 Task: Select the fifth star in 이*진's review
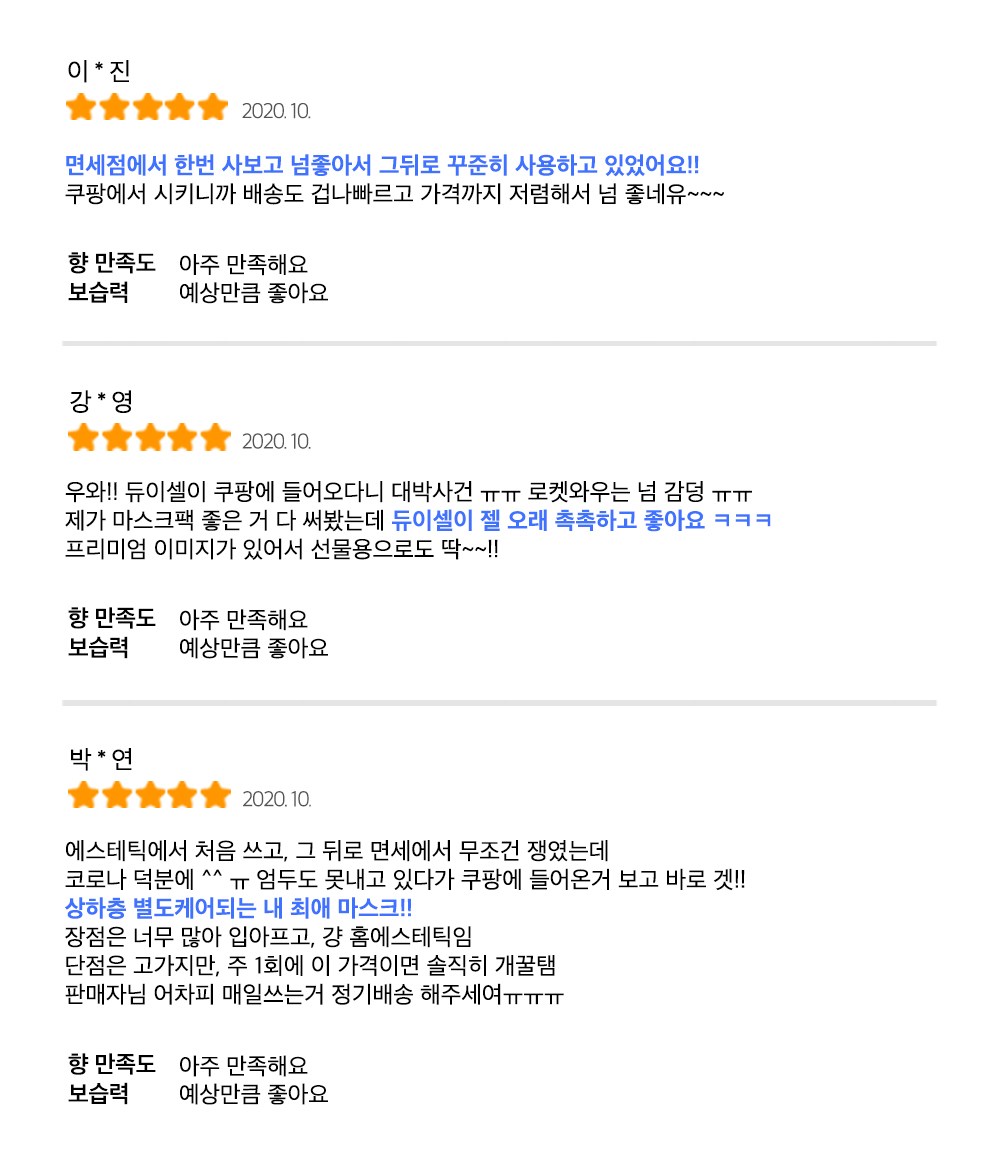(213, 108)
